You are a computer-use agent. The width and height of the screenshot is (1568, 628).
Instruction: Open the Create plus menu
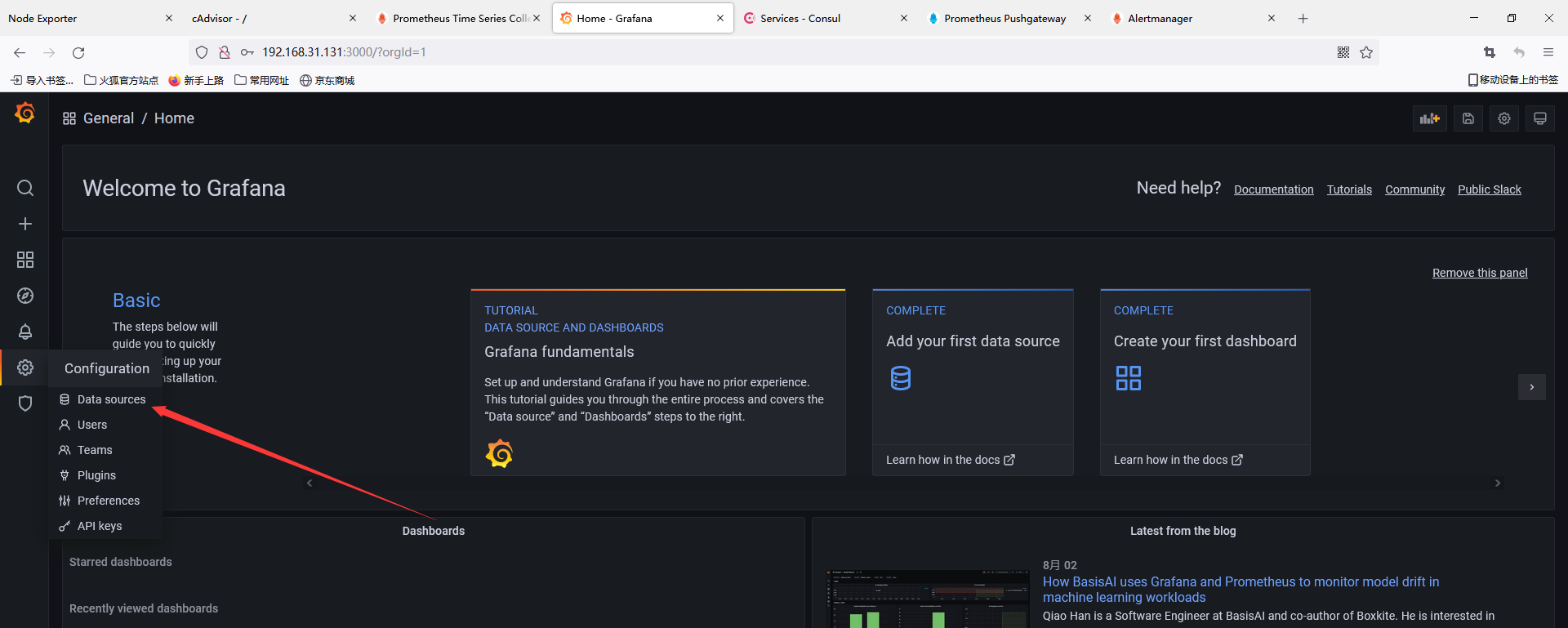click(x=25, y=224)
